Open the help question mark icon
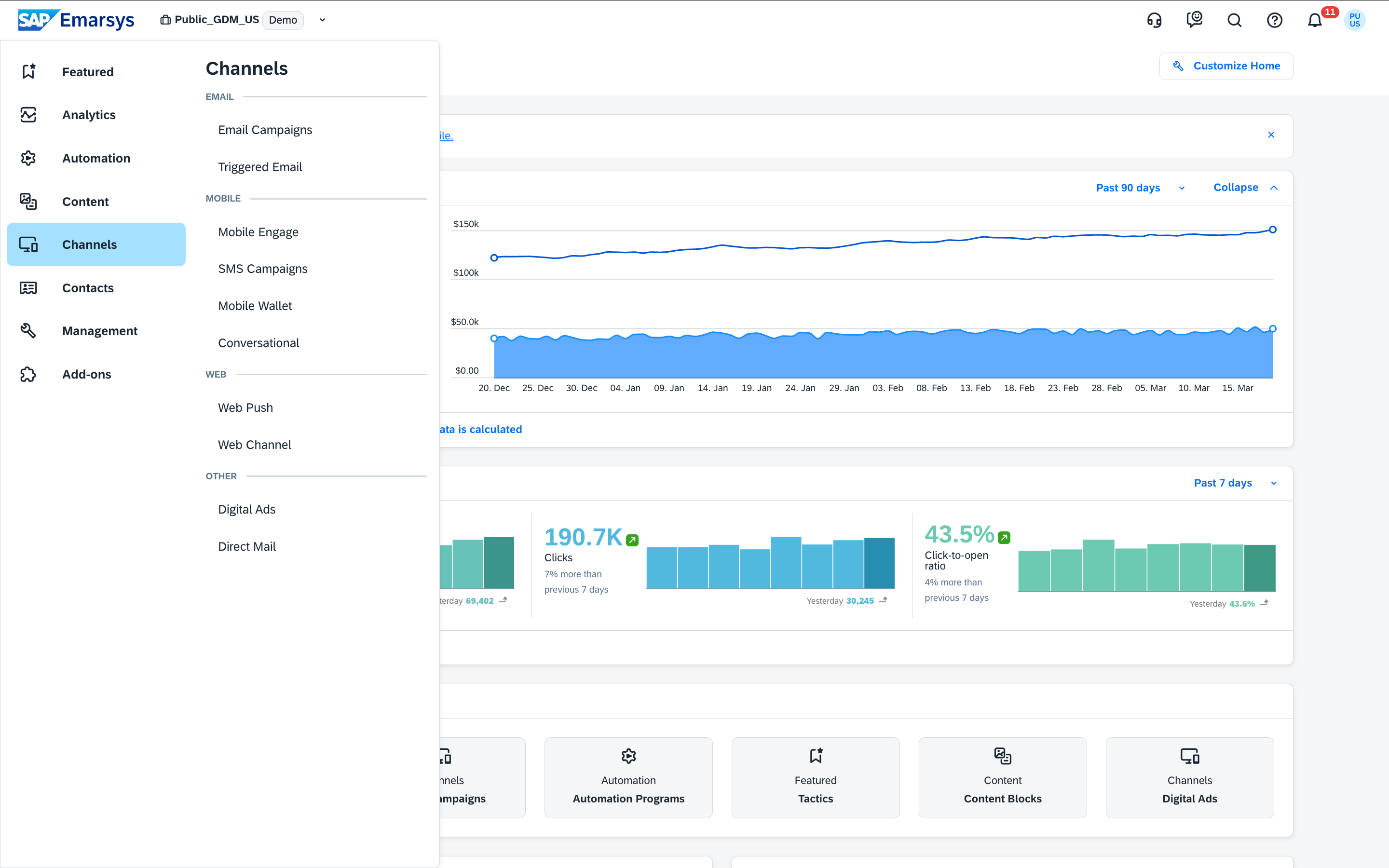Viewport: 1389px width, 868px height. point(1274,20)
